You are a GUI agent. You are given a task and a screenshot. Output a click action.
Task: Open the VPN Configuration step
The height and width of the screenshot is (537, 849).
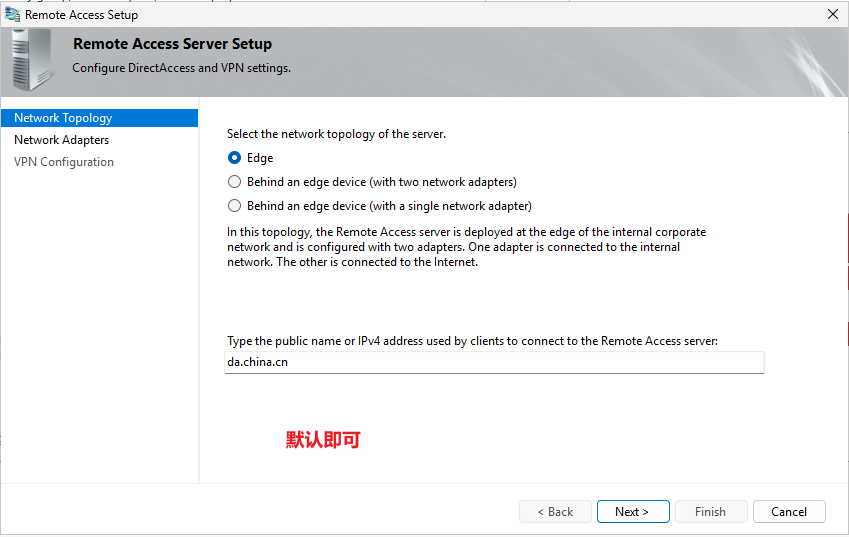pyautogui.click(x=64, y=162)
